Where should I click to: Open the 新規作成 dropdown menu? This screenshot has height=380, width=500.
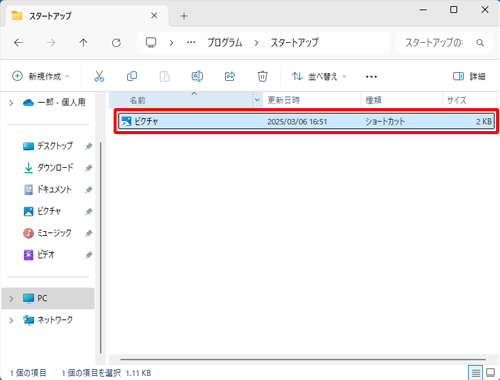pyautogui.click(x=41, y=76)
